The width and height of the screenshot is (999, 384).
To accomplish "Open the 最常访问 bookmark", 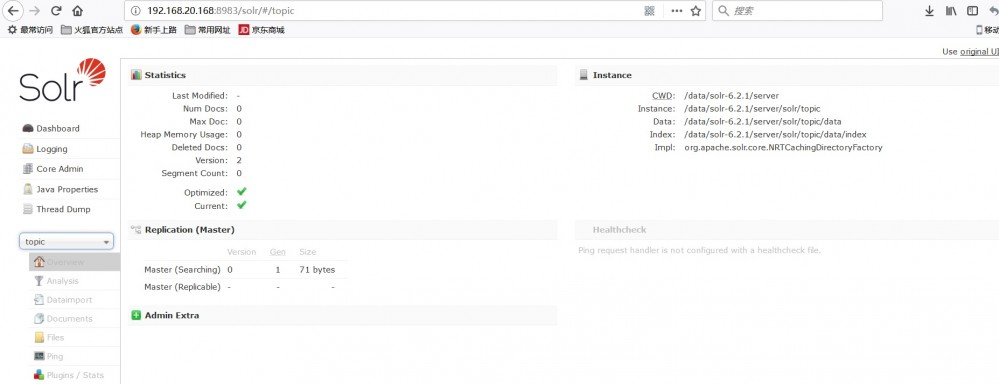I will click(x=31, y=30).
